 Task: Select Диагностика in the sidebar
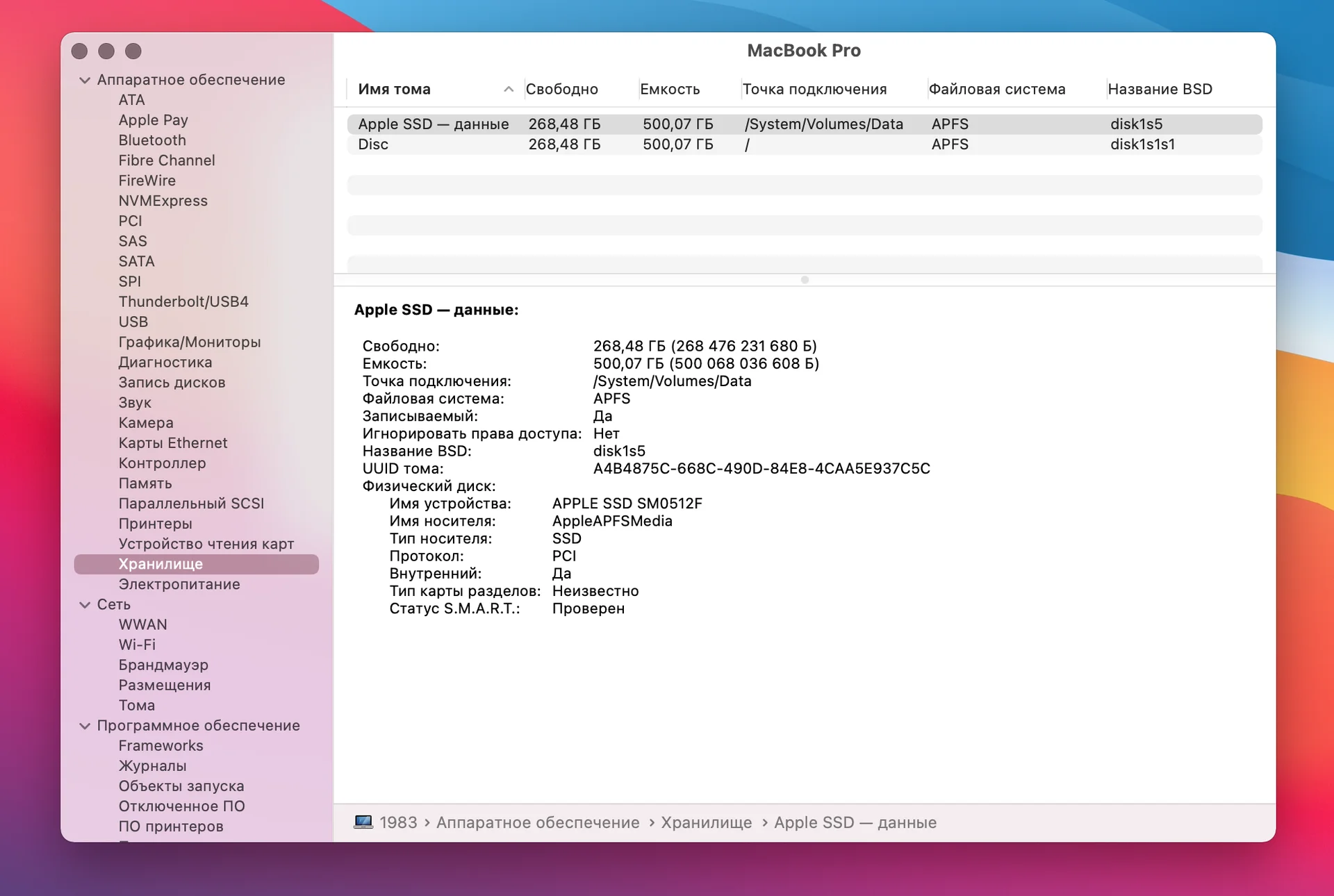click(x=165, y=362)
